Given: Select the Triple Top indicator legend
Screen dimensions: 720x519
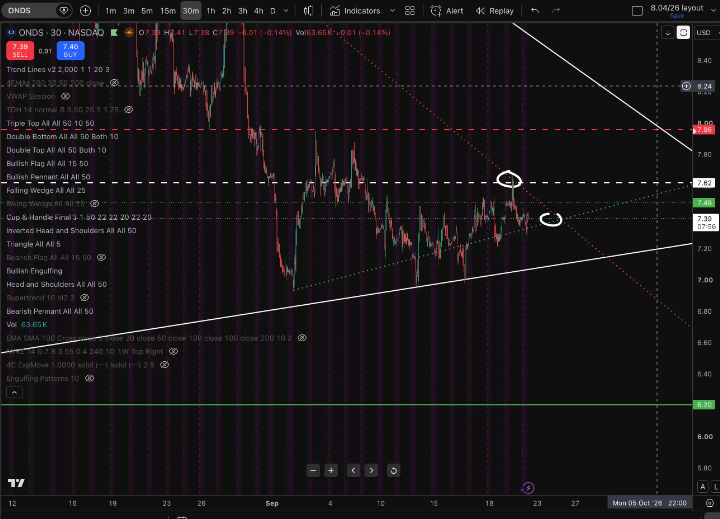Looking at the screenshot, I should point(50,124).
